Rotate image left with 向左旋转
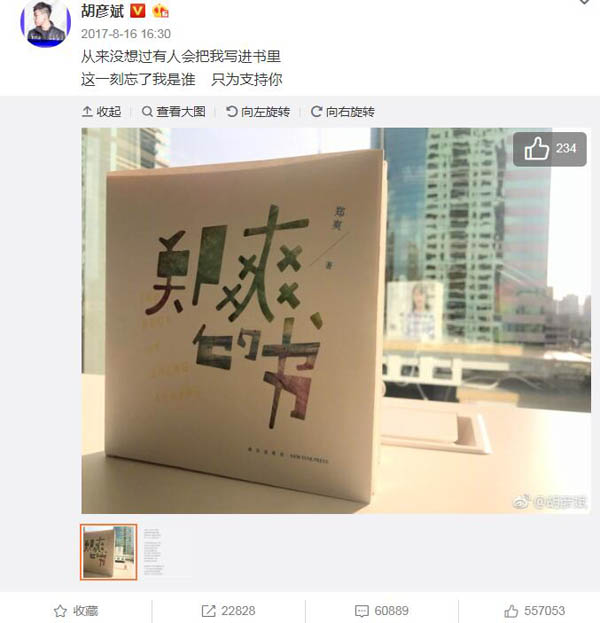The height and width of the screenshot is (623, 600). 258,112
